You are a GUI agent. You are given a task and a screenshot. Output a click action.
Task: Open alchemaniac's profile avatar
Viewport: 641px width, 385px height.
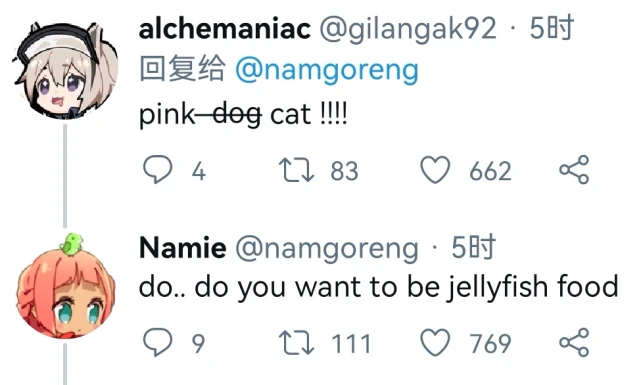coord(65,70)
